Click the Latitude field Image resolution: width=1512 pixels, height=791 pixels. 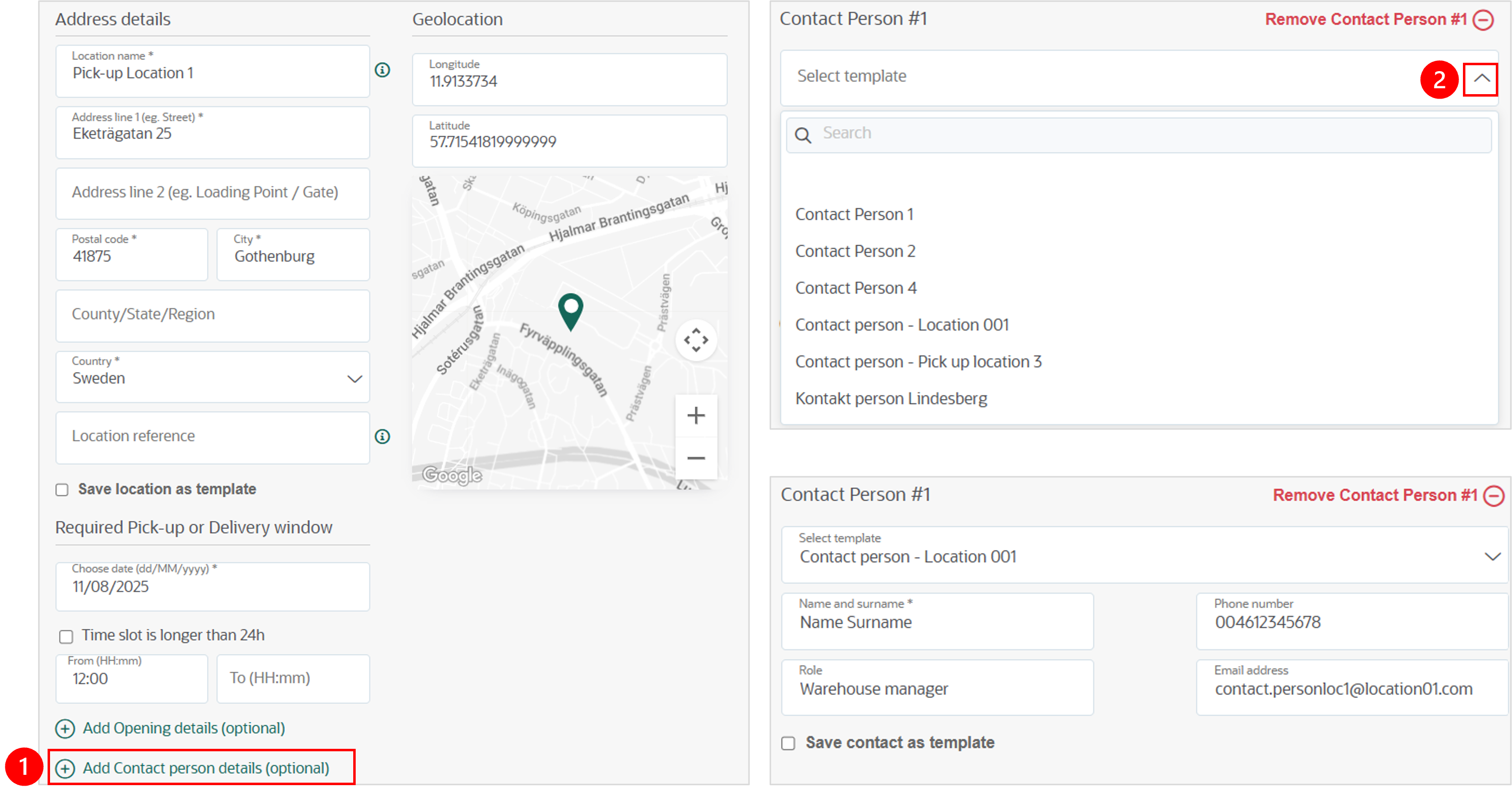(x=570, y=141)
